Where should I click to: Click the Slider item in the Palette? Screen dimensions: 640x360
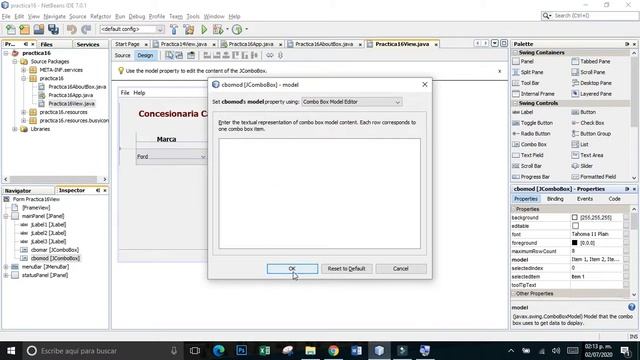click(582, 166)
